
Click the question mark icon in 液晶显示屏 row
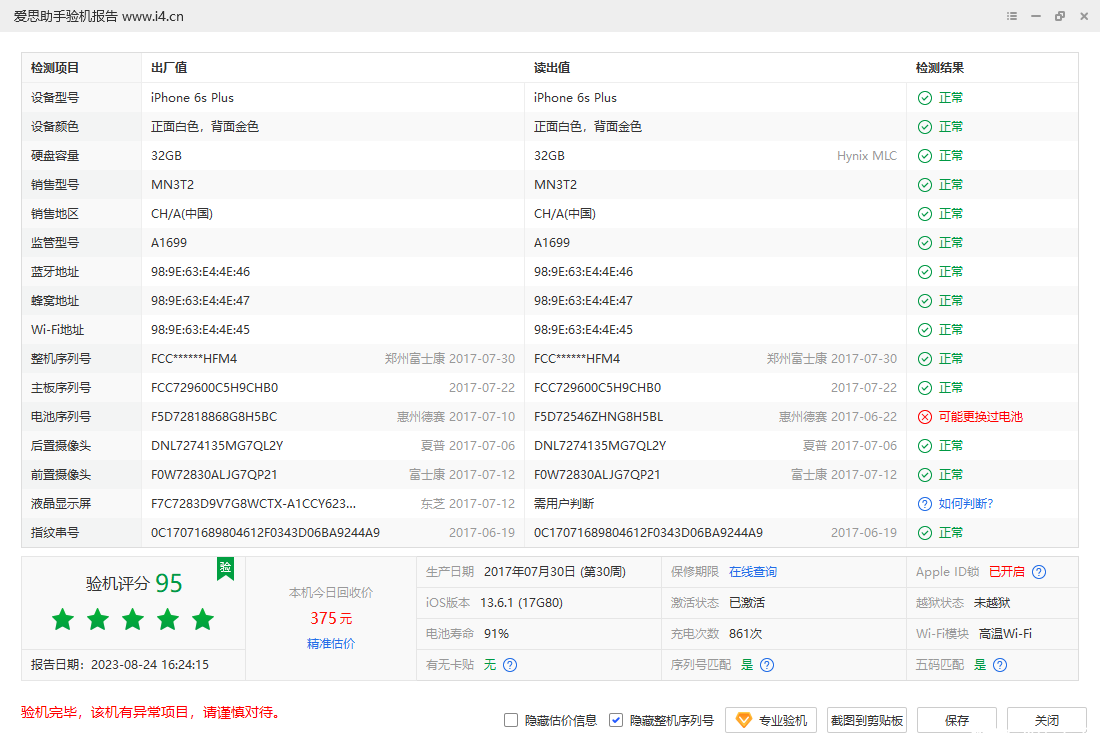pos(925,504)
